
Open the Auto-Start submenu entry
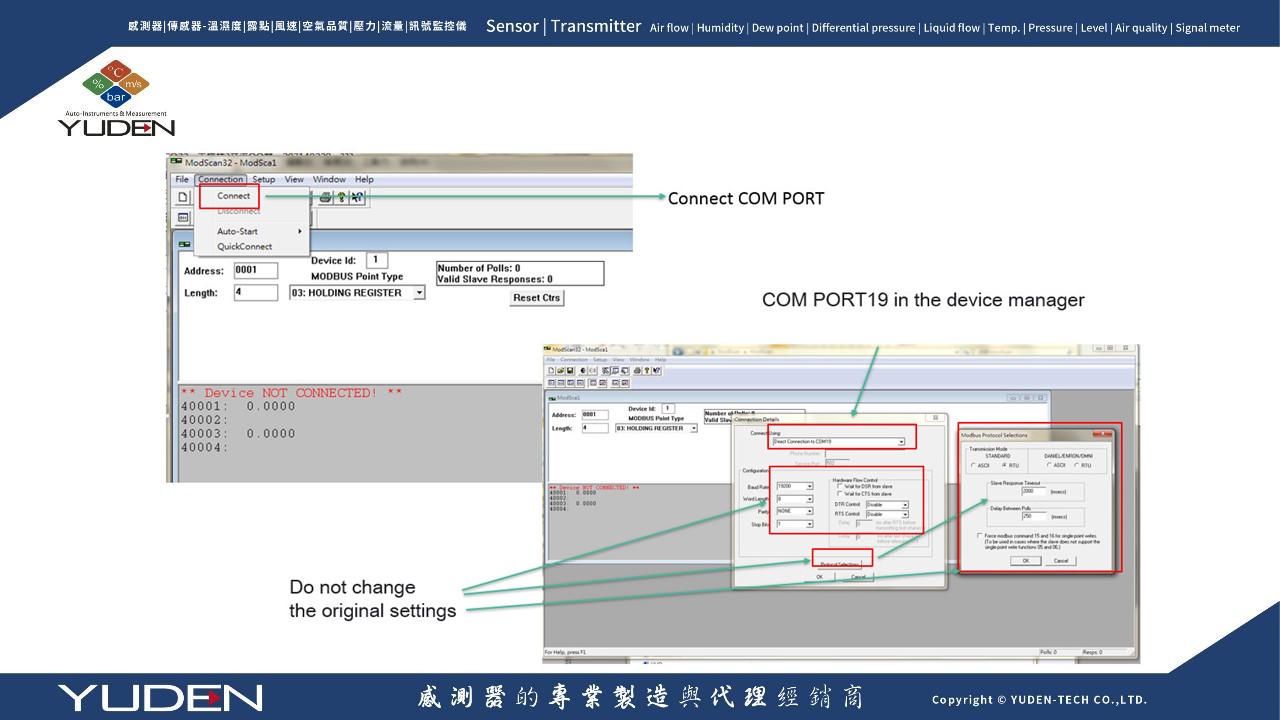click(x=252, y=231)
